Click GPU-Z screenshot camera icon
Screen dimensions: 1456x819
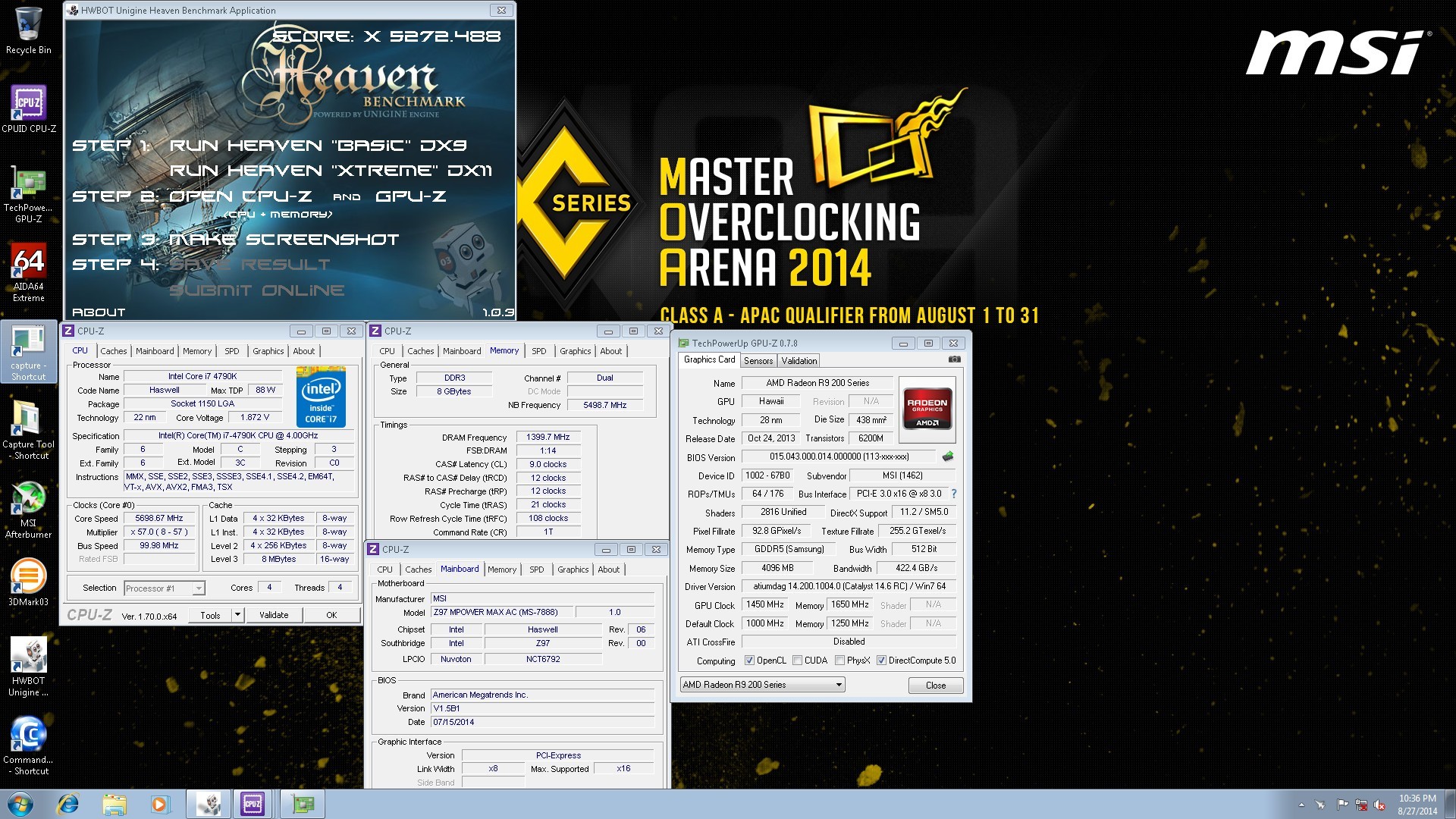[x=955, y=359]
